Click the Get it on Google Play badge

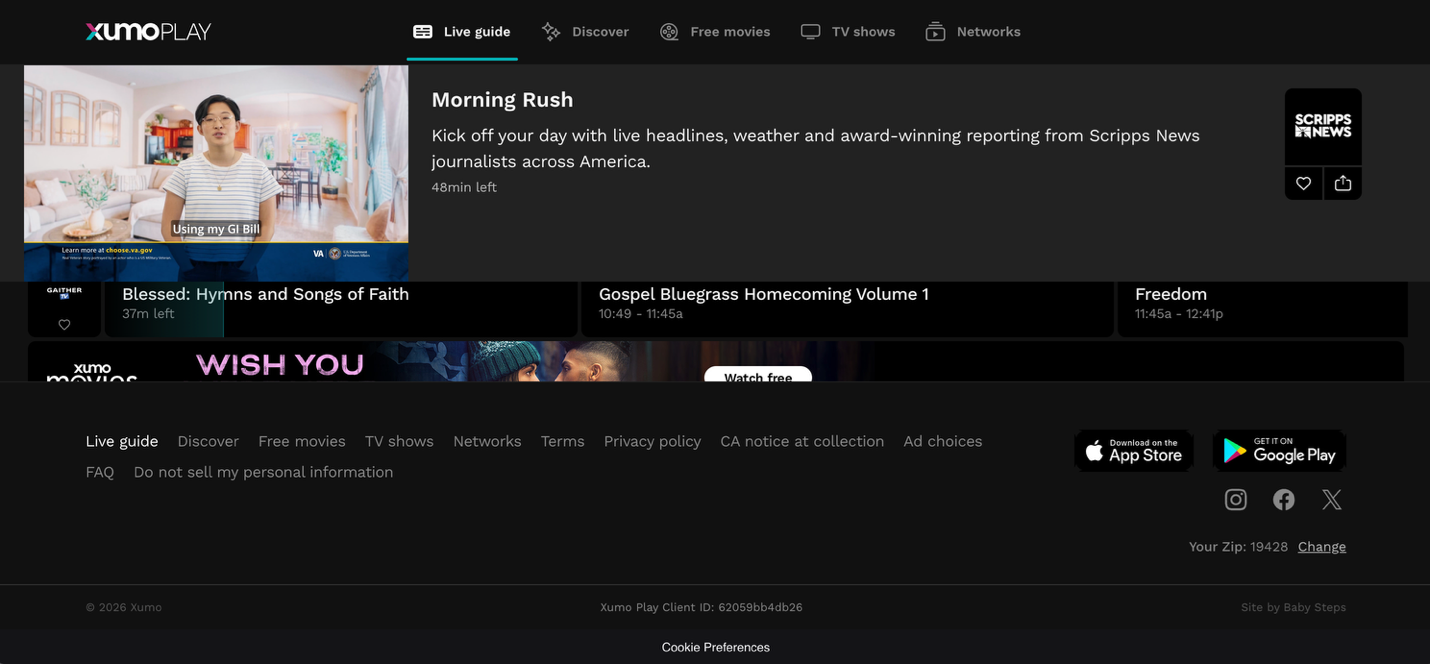click(1279, 451)
